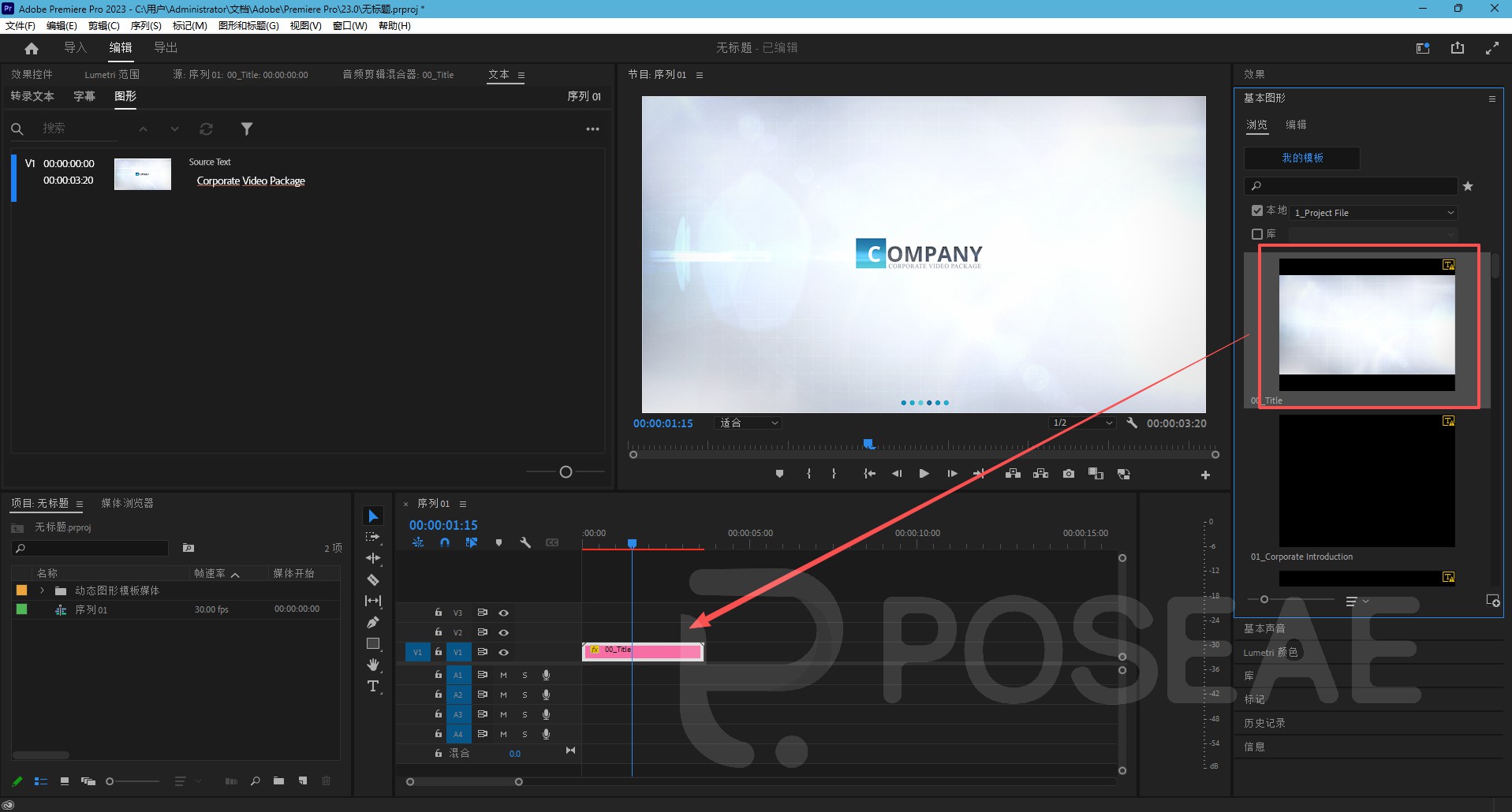Step forward one frame
The image size is (1512, 812).
tap(952, 474)
